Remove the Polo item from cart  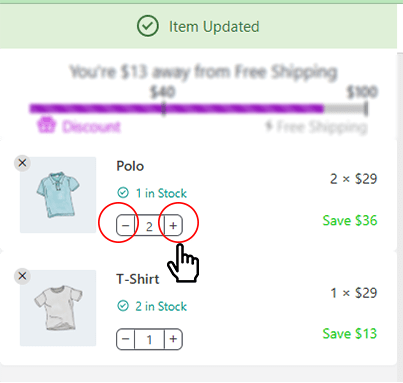22,163
